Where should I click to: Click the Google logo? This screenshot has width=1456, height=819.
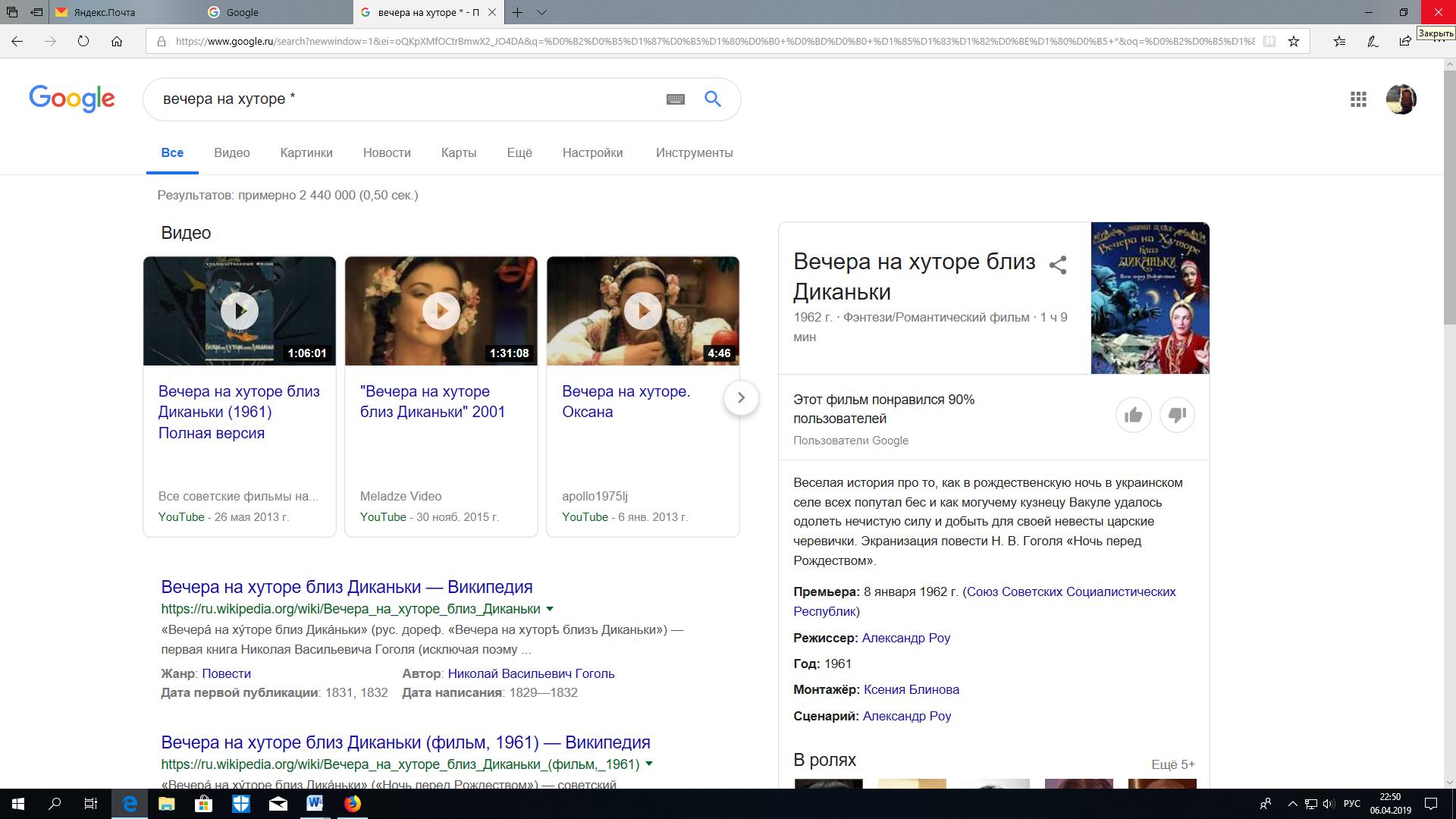tap(72, 99)
